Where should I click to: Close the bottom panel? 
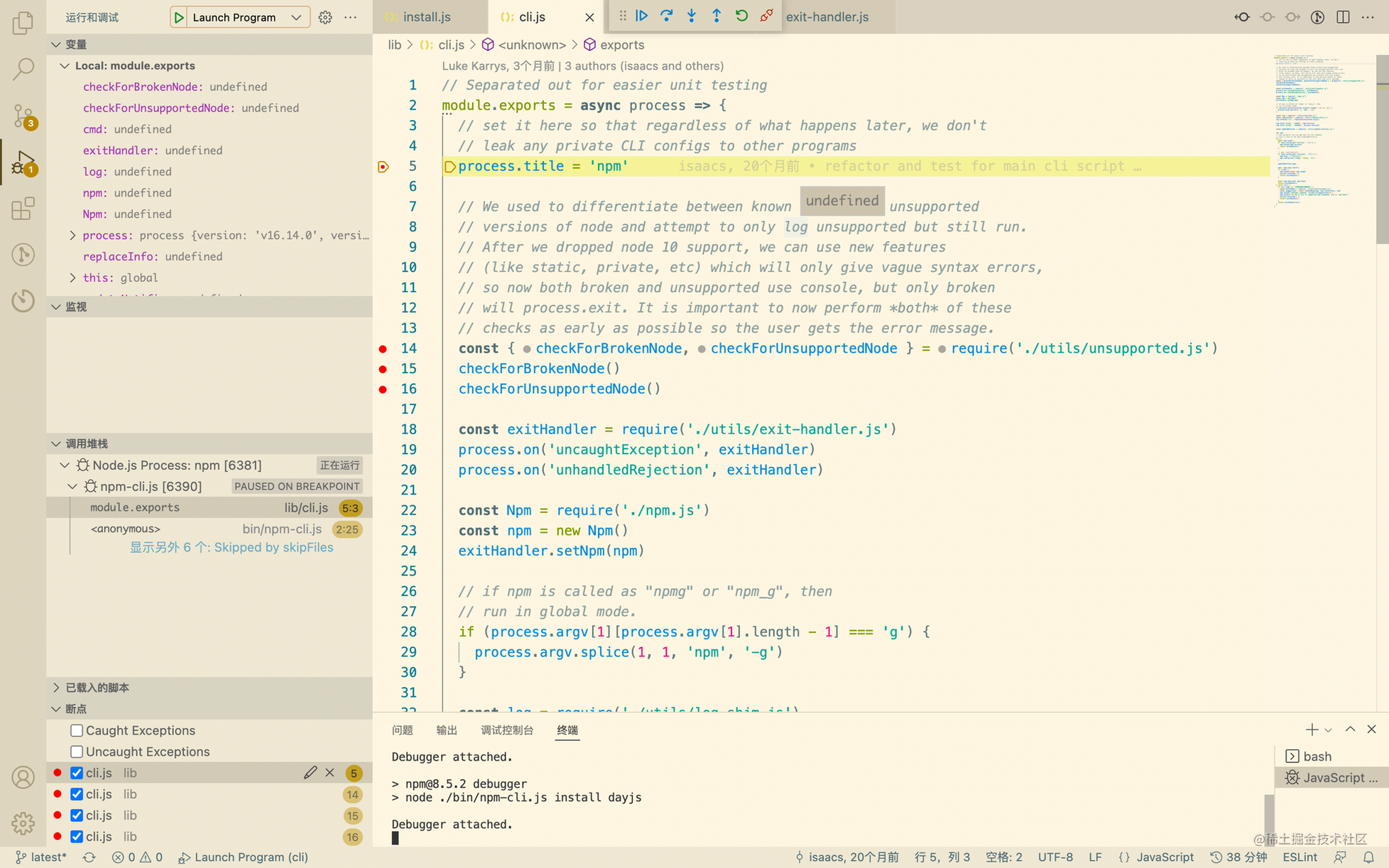click(1372, 730)
